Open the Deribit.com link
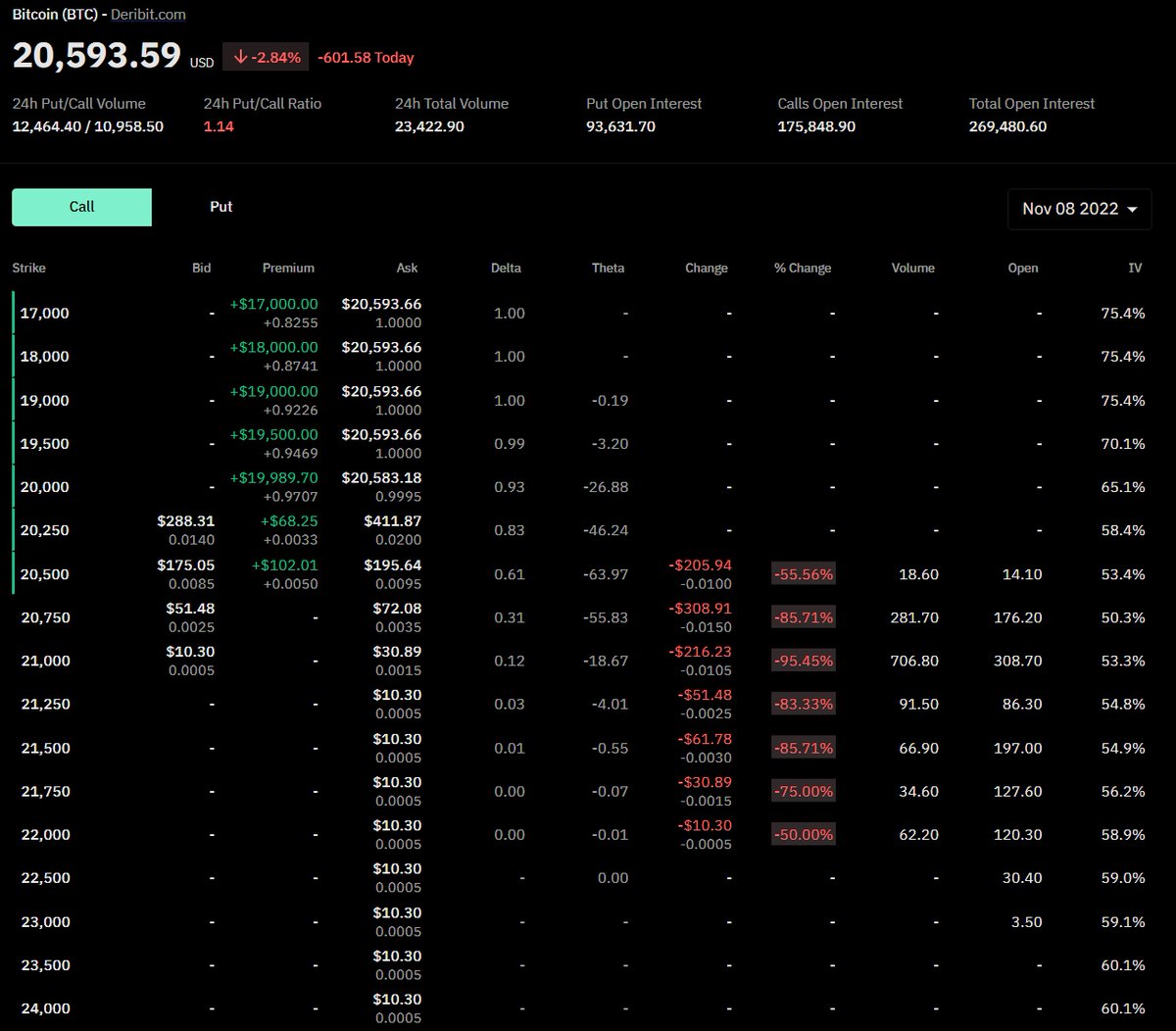 [x=147, y=14]
